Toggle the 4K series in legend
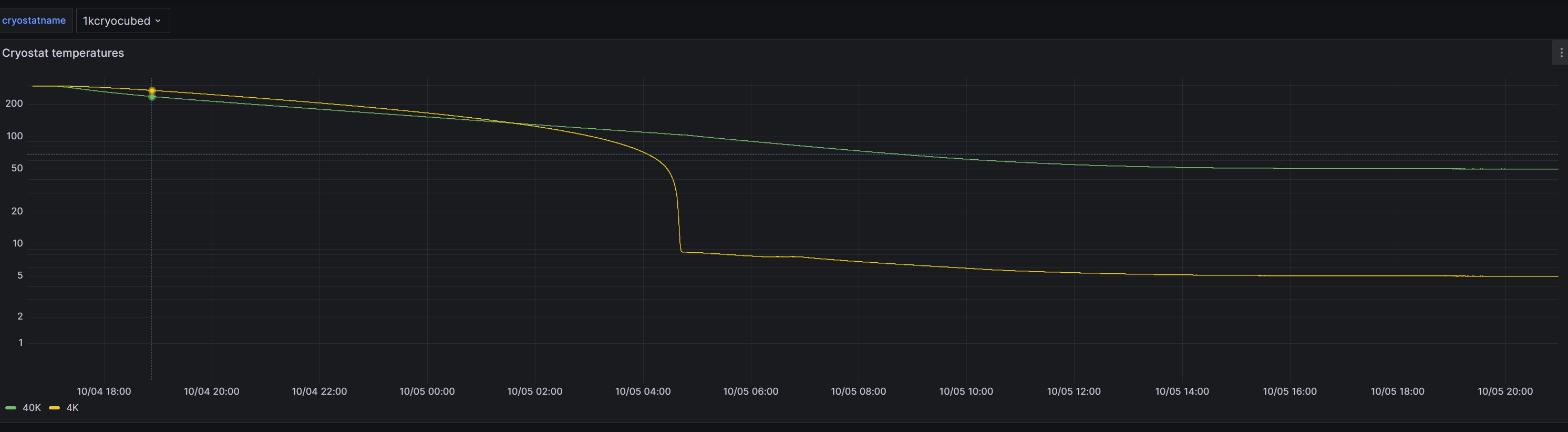The width and height of the screenshot is (1568, 432). [x=73, y=408]
